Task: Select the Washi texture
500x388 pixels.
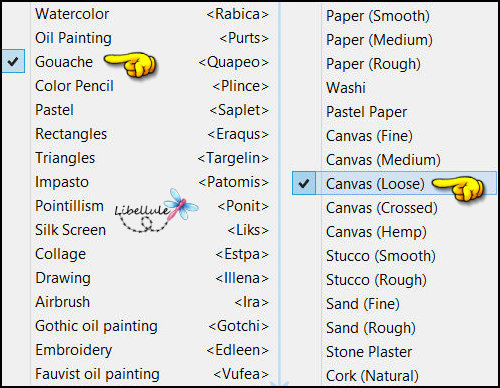Action: click(395, 88)
